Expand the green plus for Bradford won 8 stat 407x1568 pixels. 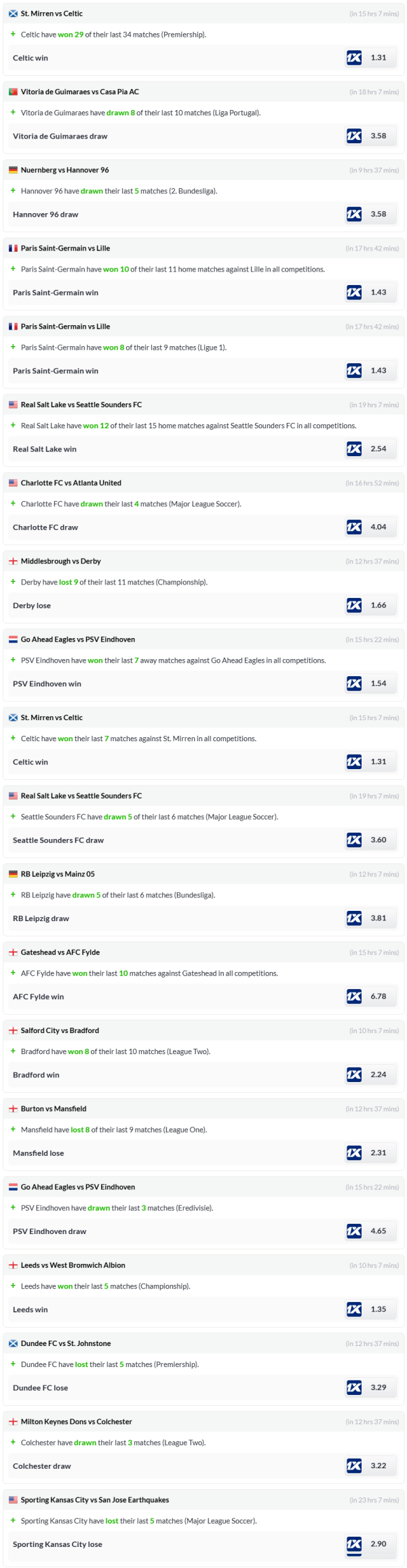coord(13,1051)
